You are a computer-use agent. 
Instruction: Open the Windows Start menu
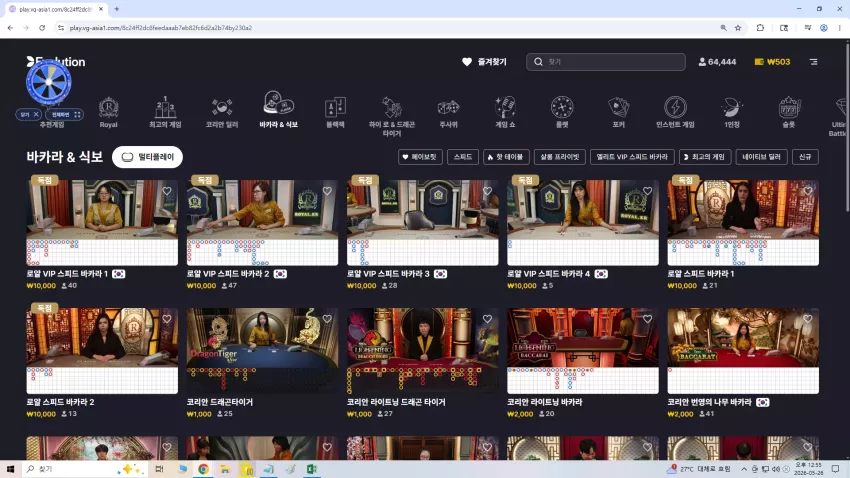click(10, 469)
